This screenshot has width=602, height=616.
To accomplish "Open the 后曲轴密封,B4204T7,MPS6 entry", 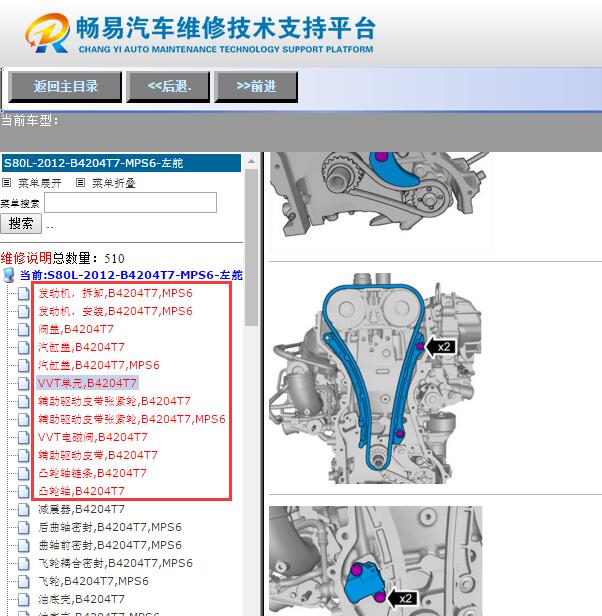I will tap(110, 527).
